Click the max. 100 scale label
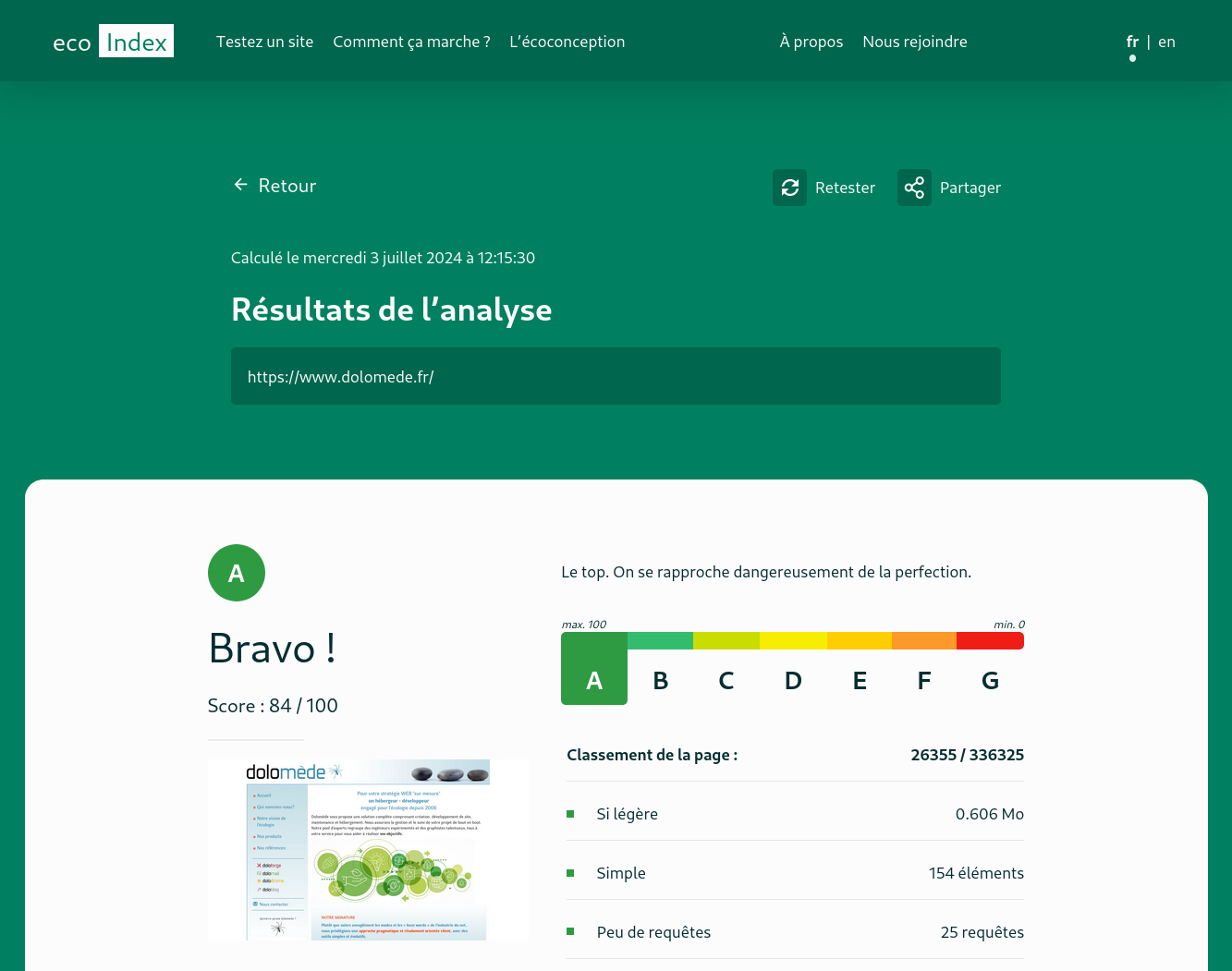 [584, 625]
